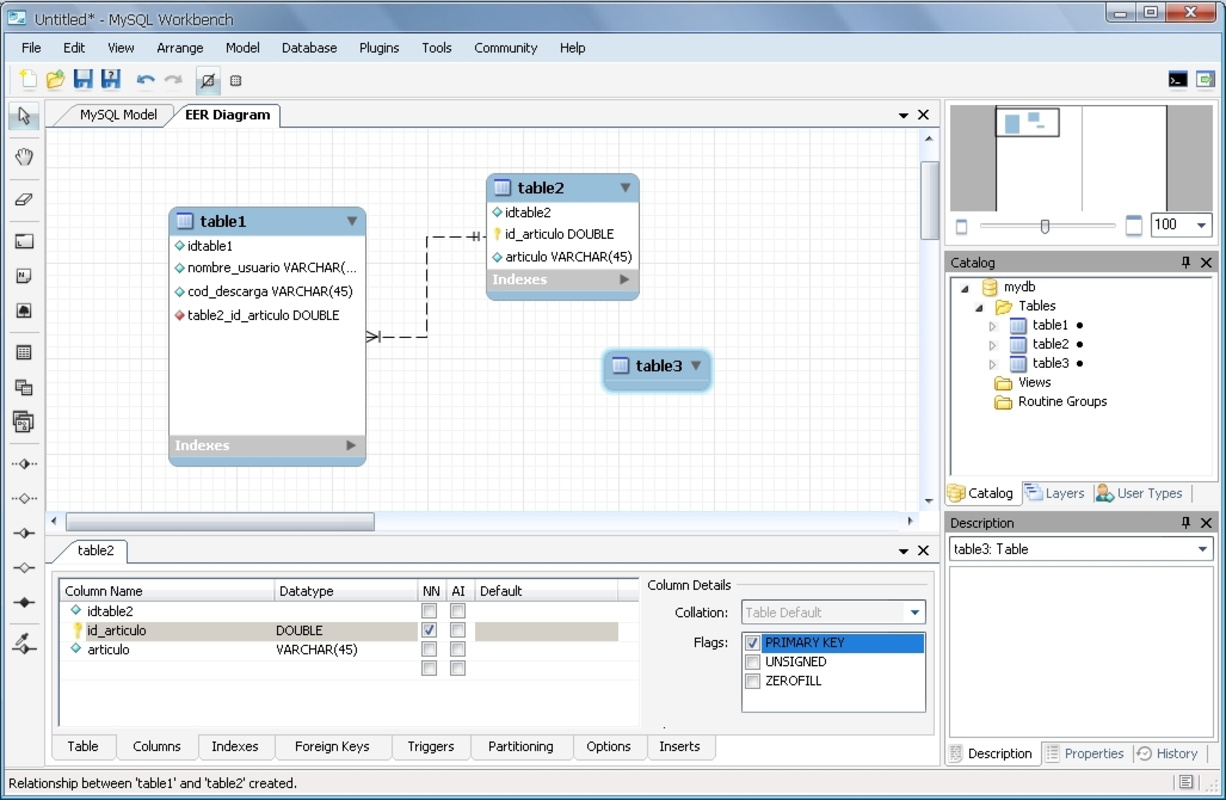This screenshot has height=800, width=1226.
Task: Click the place new table tool
Action: [x=24, y=352]
